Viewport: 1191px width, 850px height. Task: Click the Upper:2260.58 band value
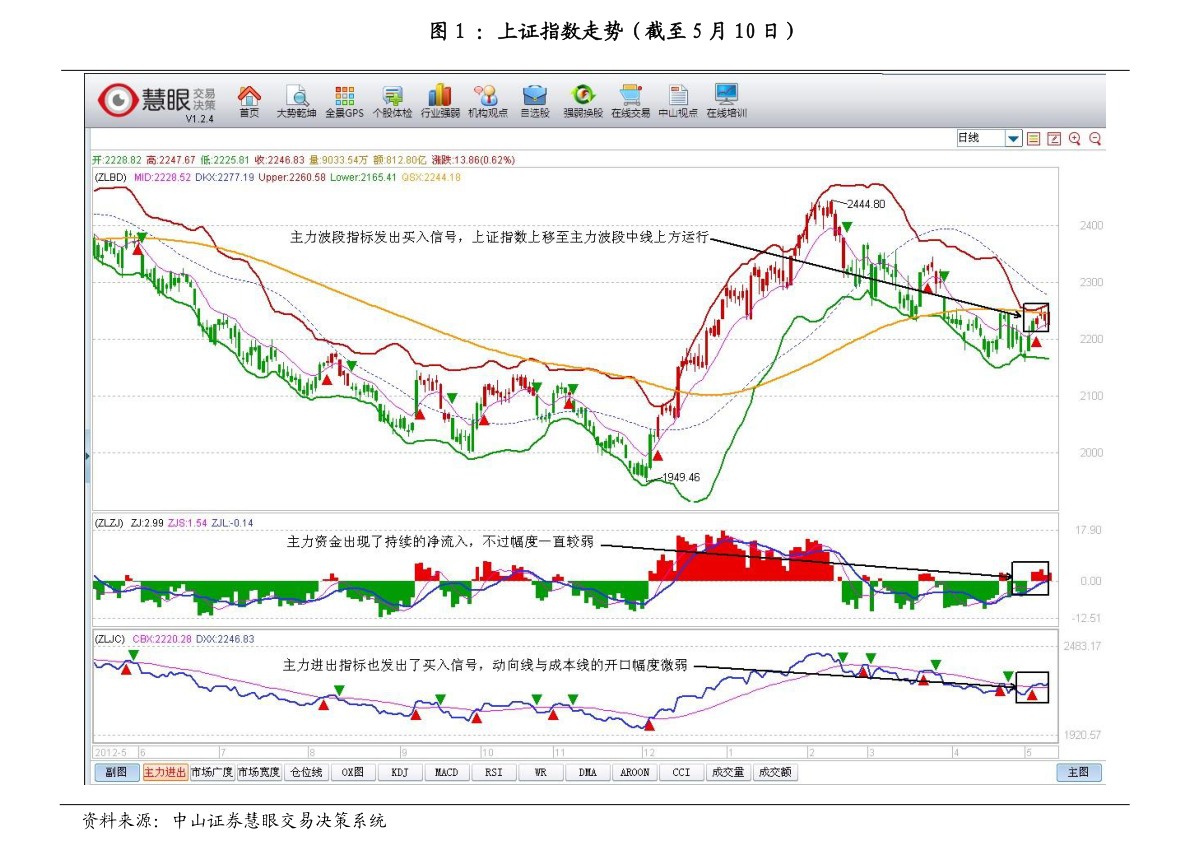coord(292,178)
